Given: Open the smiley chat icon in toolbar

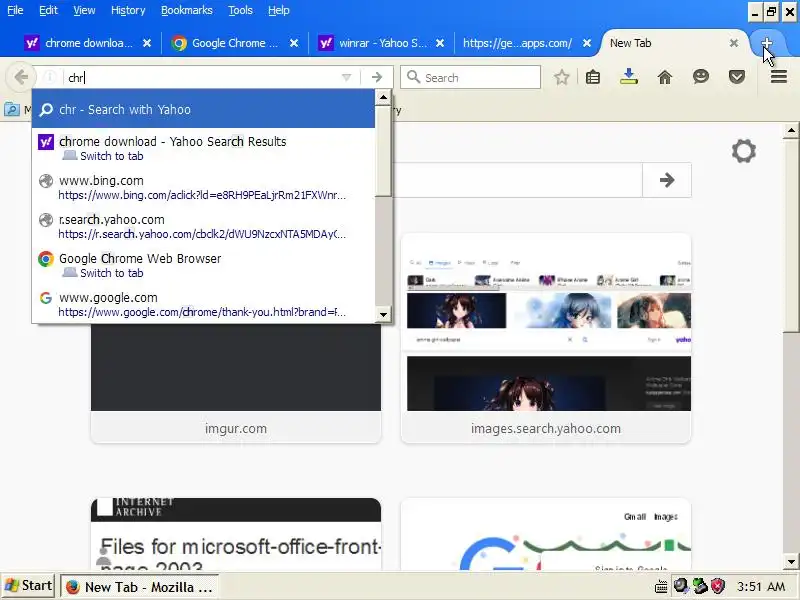Looking at the screenshot, I should coord(701,77).
